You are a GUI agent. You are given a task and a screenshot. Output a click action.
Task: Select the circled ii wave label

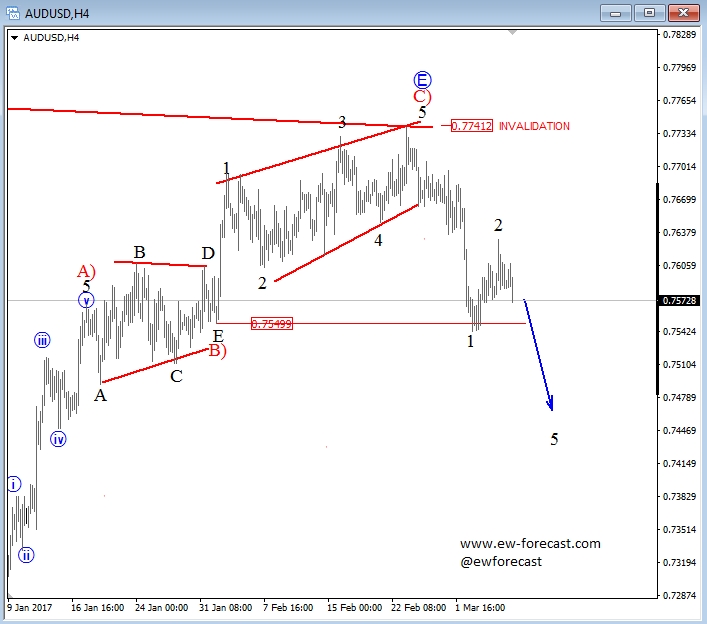tap(26, 555)
